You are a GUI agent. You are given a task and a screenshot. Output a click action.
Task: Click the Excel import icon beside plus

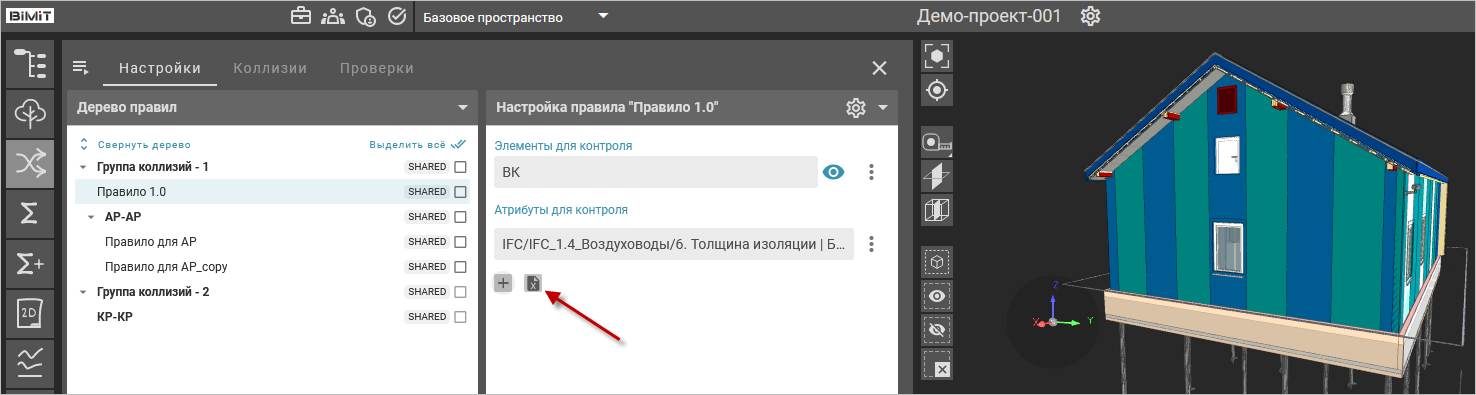pyautogui.click(x=534, y=283)
